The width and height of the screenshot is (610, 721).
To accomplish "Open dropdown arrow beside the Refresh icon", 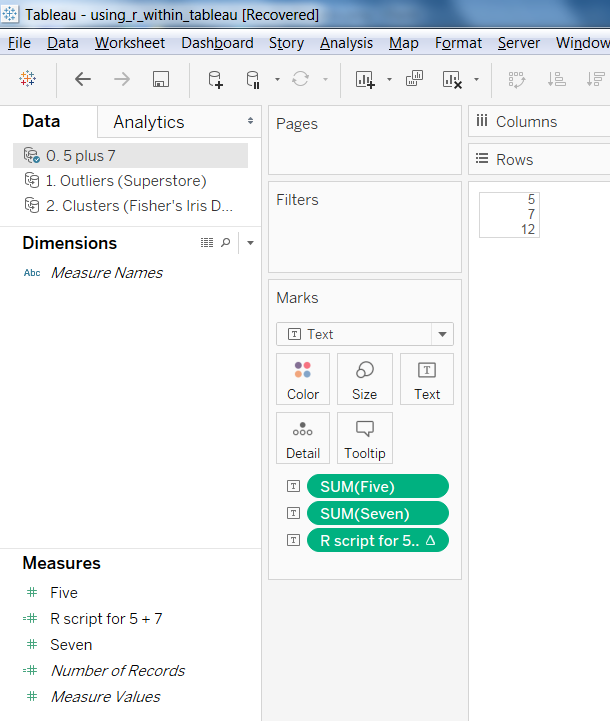I will pos(325,80).
